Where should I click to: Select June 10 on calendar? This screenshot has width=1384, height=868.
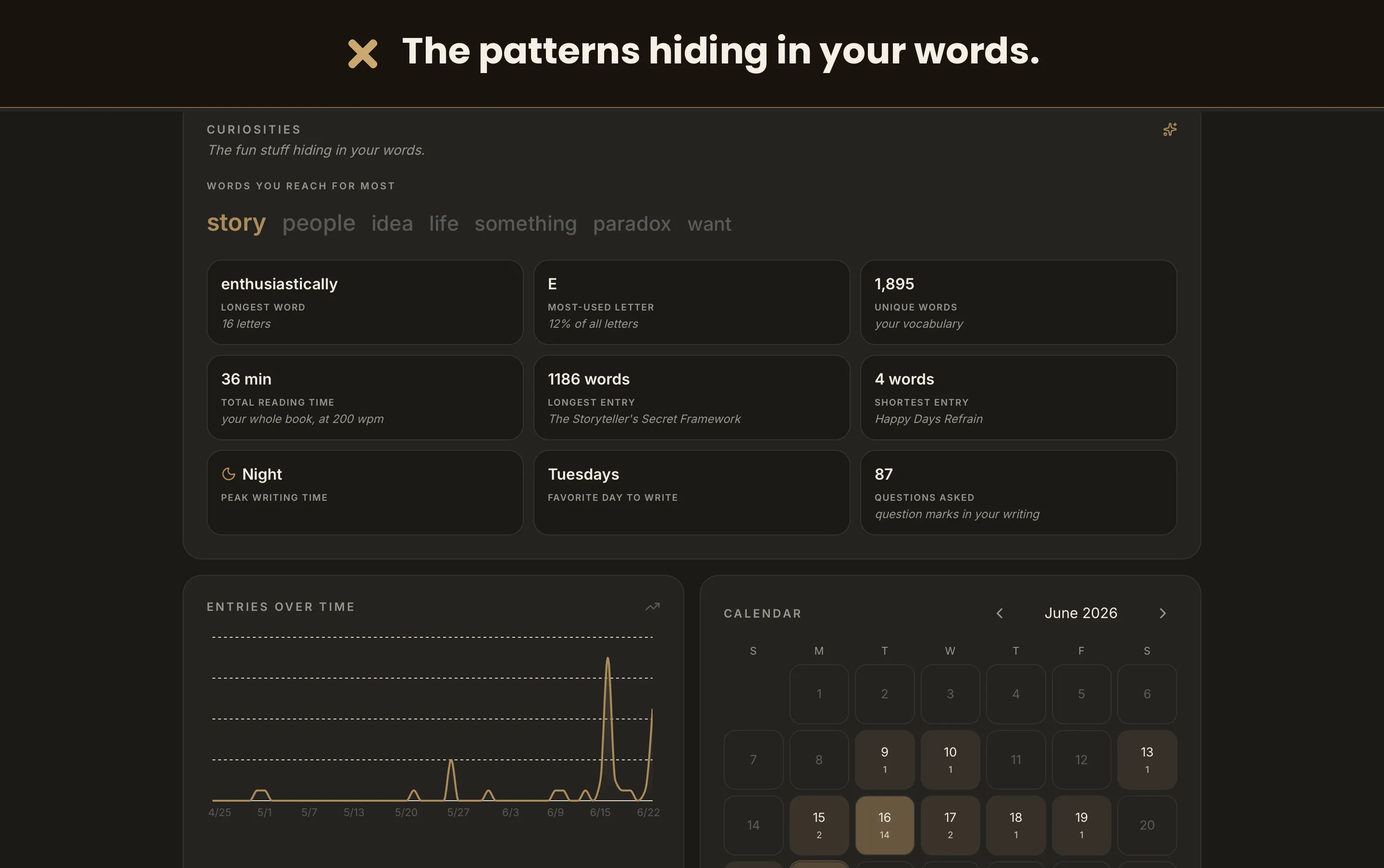[950, 759]
